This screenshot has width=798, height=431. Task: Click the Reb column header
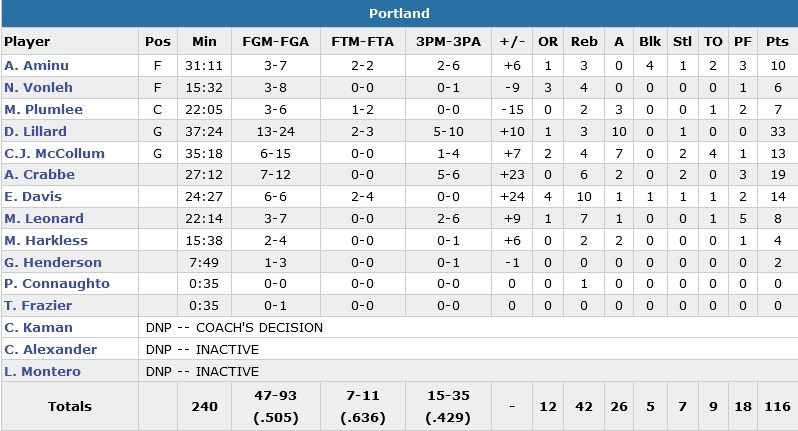[584, 42]
